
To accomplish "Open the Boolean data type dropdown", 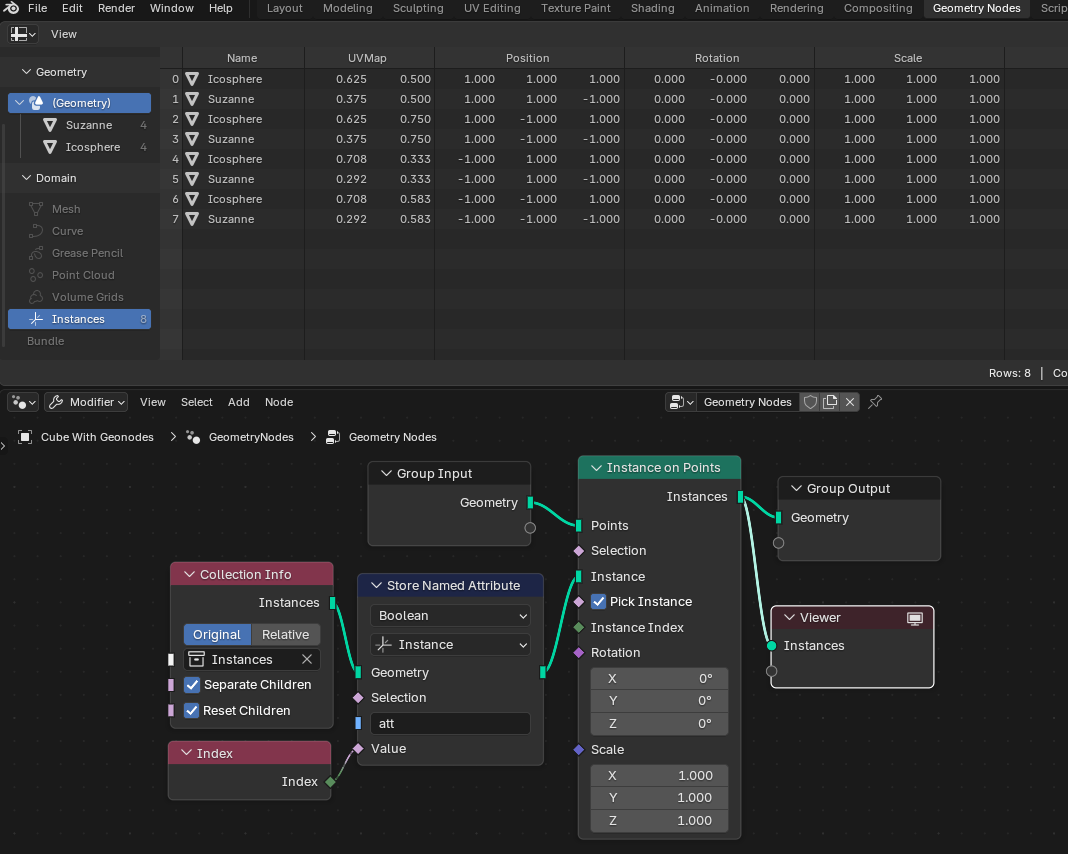I will coord(451,616).
